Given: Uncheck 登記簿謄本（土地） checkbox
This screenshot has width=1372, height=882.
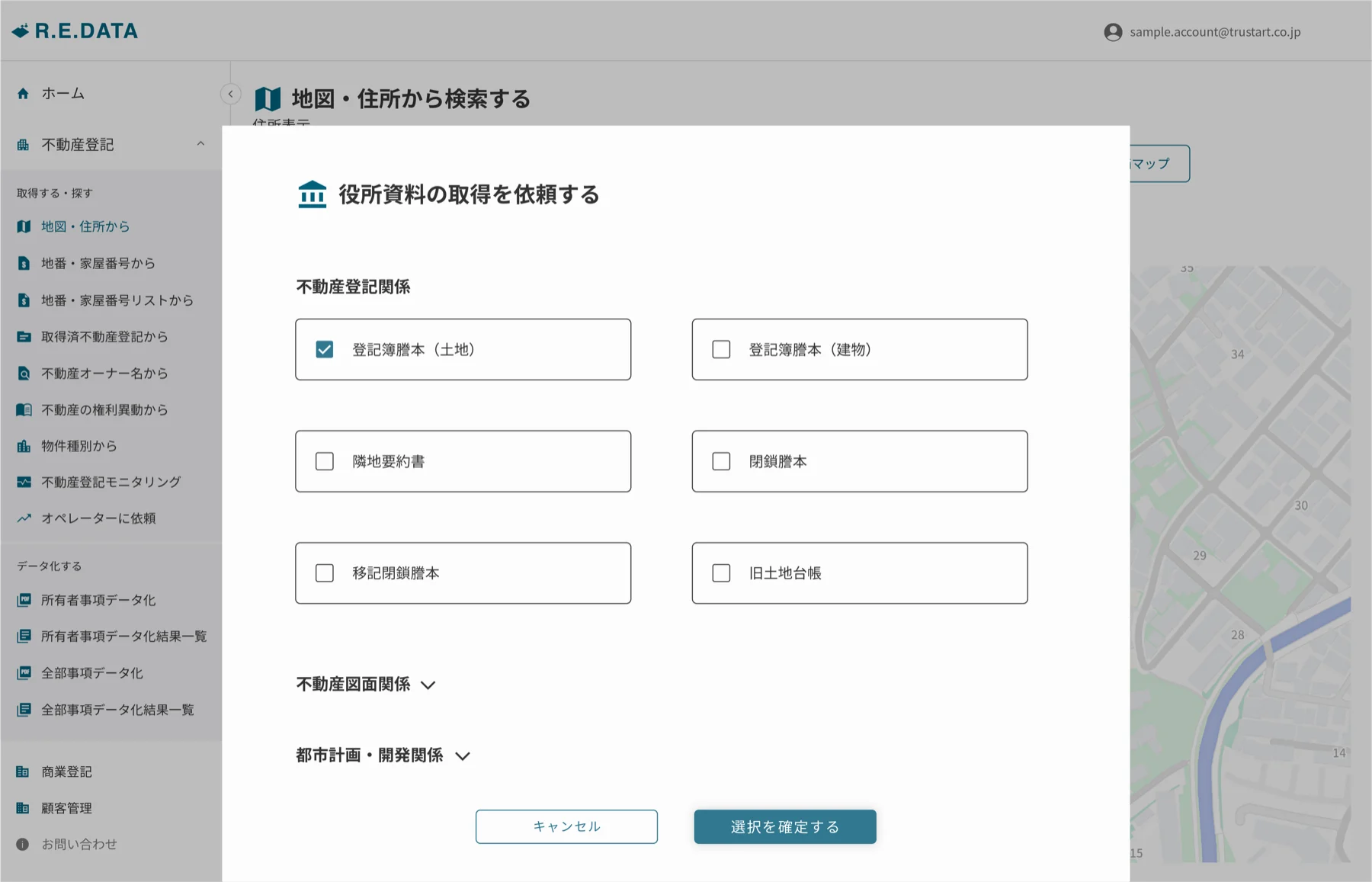Looking at the screenshot, I should [325, 349].
